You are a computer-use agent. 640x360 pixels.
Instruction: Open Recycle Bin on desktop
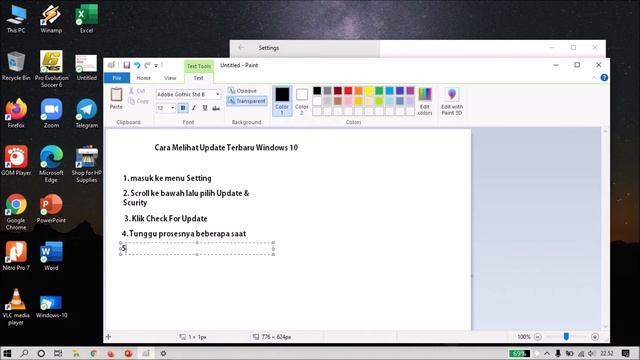(16, 66)
